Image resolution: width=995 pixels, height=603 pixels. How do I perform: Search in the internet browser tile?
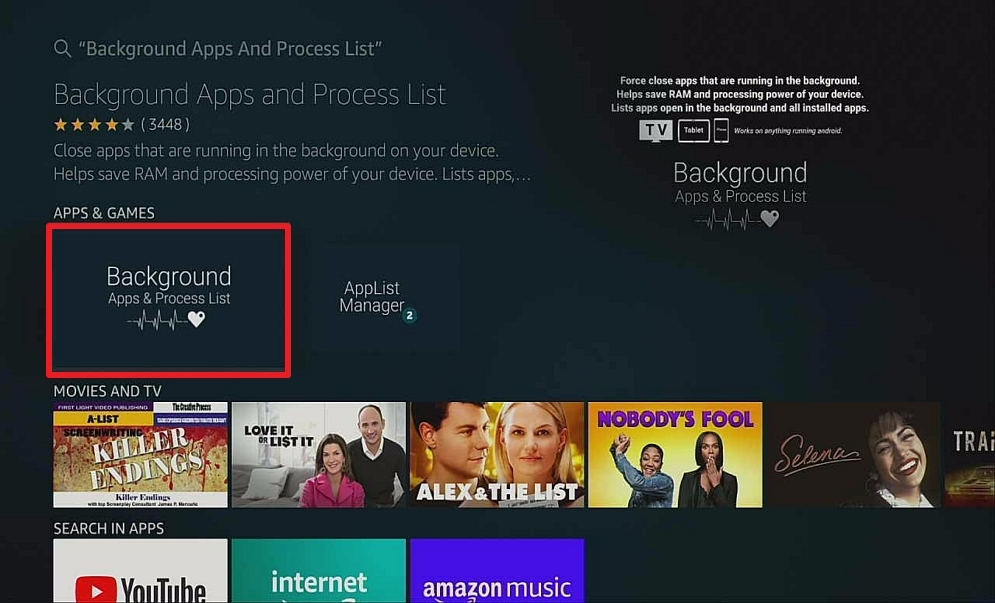(319, 571)
